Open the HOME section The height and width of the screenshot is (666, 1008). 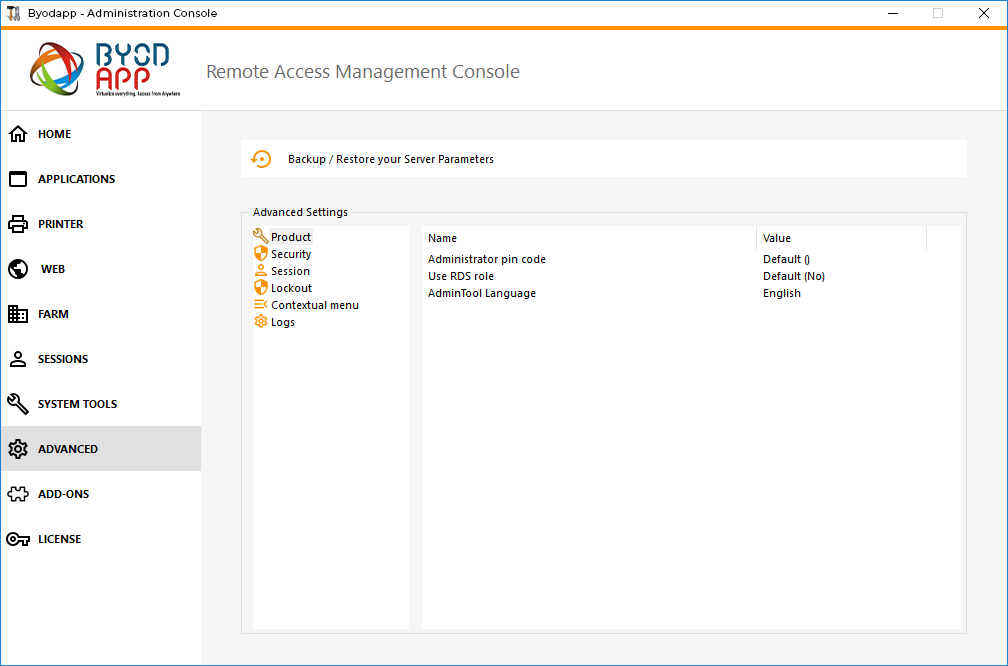[101, 134]
